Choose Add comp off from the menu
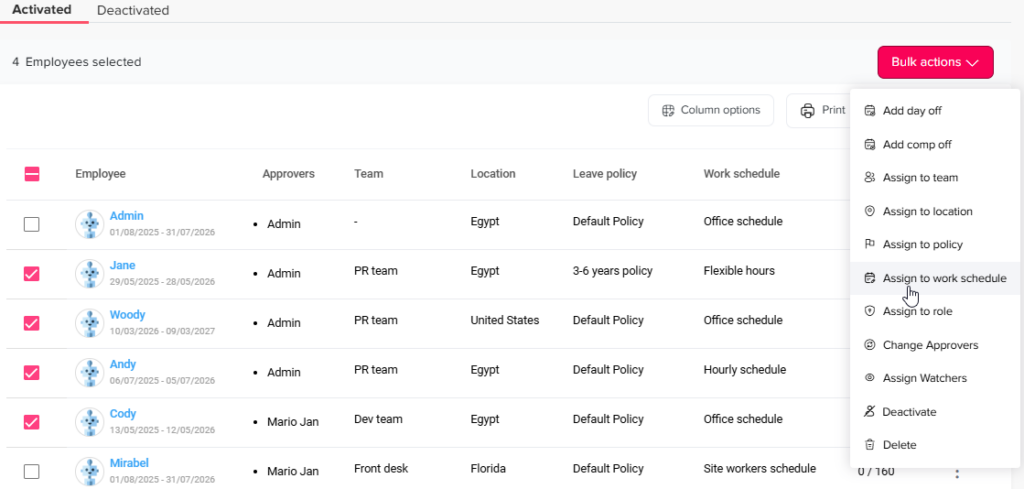Screen dimensions: 1024x489 point(935,144)
